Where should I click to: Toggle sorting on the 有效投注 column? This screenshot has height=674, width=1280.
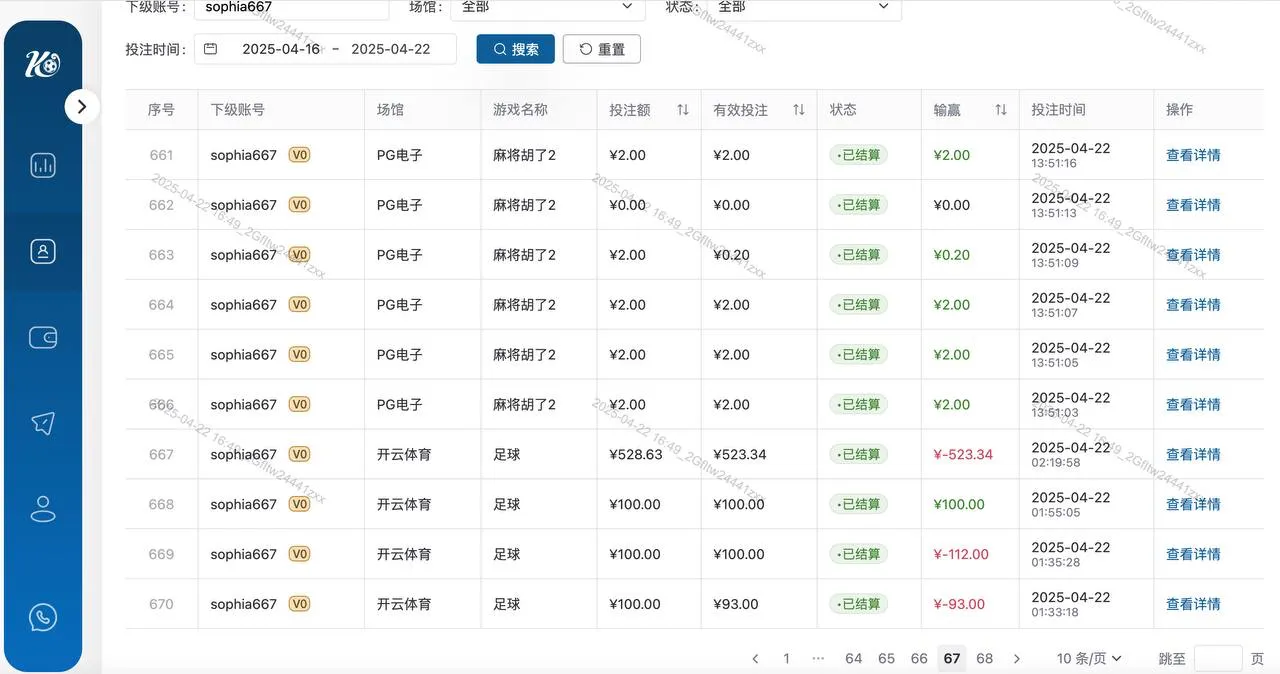pos(798,110)
